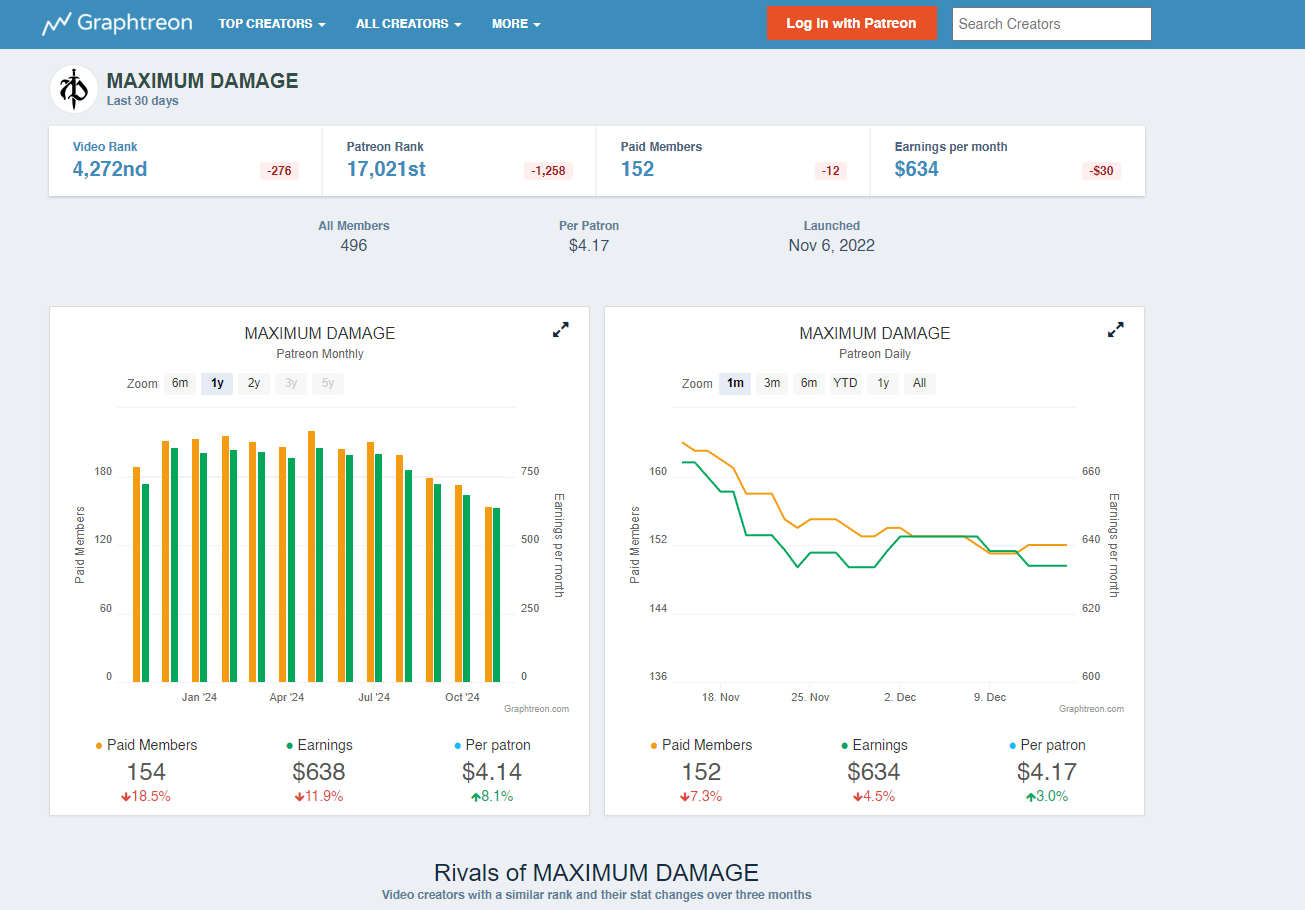Viewport: 1305px width, 910px height.
Task: Click the $634 earnings per month value
Action: tap(917, 169)
